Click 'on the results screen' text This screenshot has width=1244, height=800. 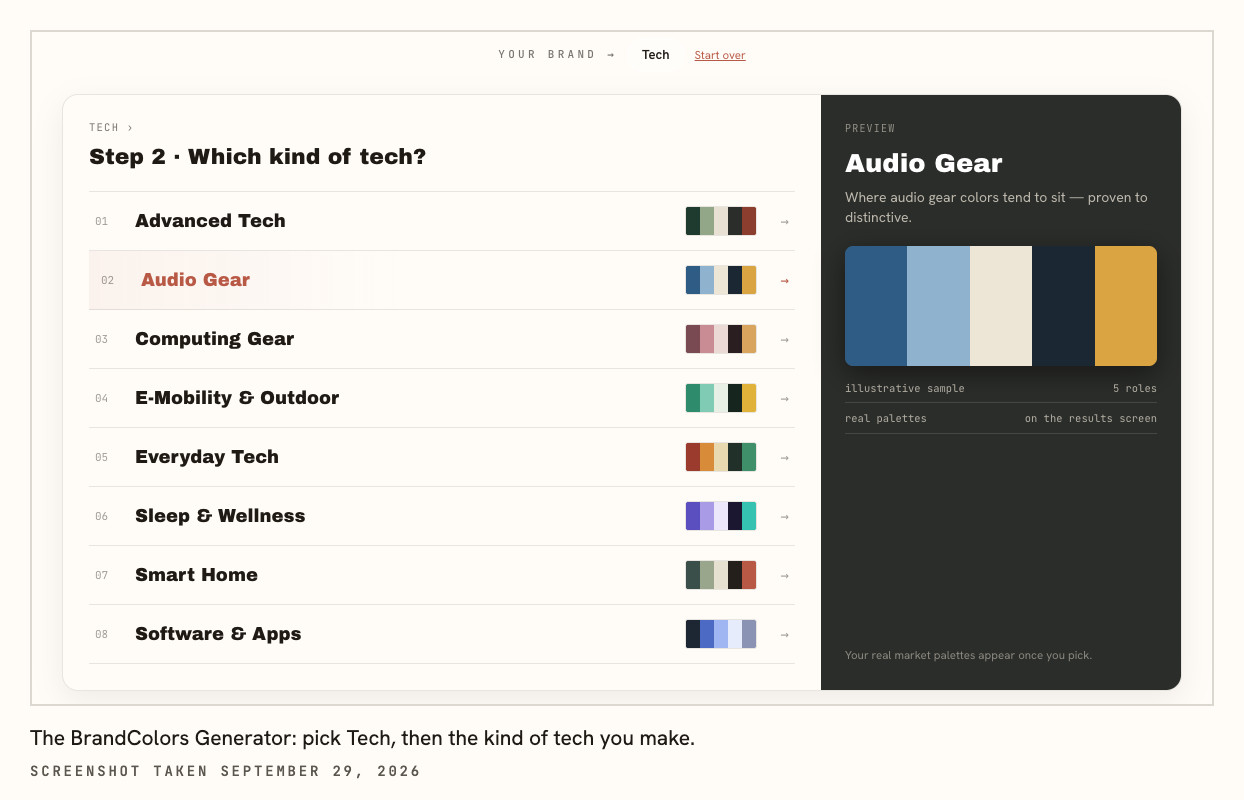1091,418
